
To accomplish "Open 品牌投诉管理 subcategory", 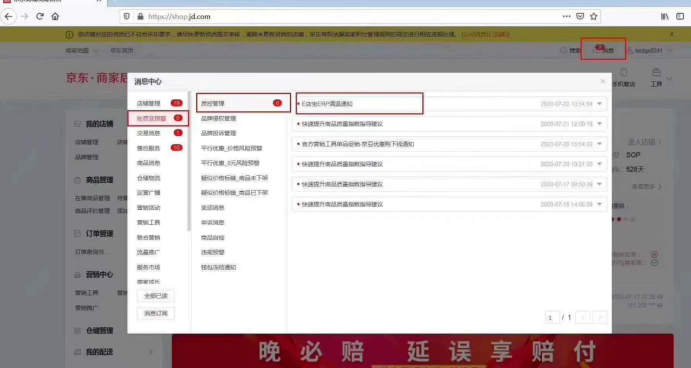I will (x=219, y=133).
